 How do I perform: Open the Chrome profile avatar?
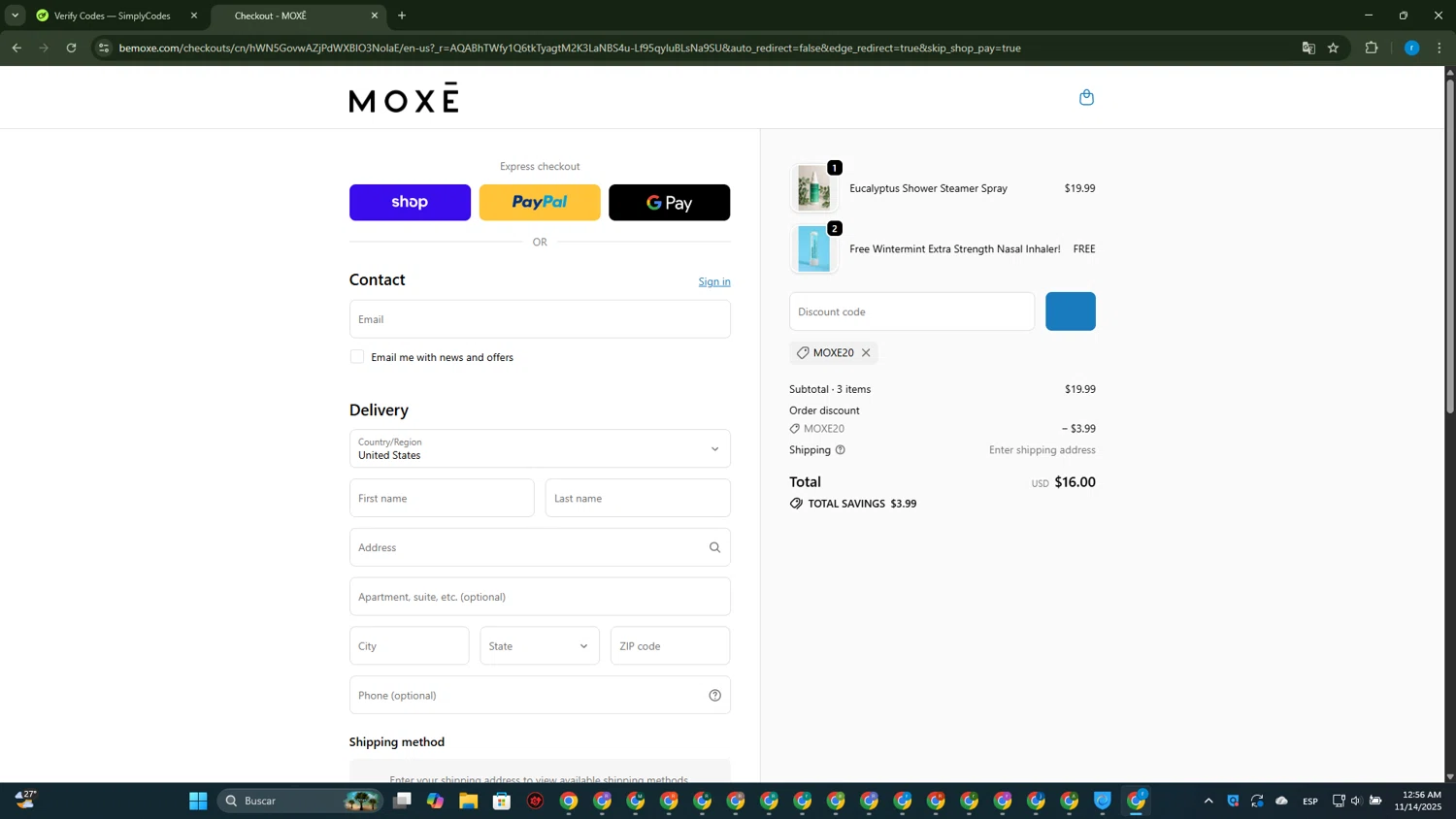click(1411, 48)
